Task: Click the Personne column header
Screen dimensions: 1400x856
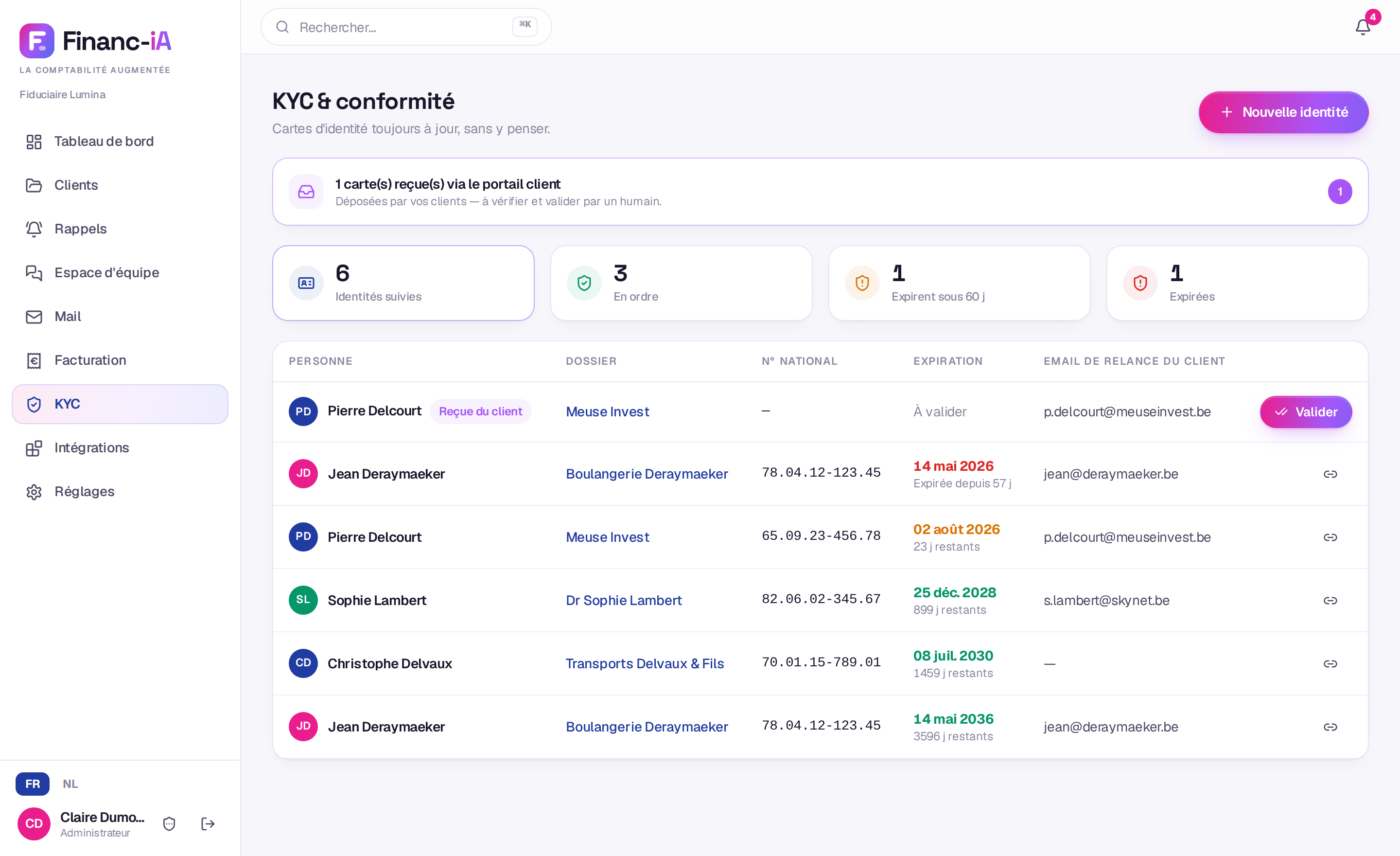Action: pyautogui.click(x=320, y=361)
